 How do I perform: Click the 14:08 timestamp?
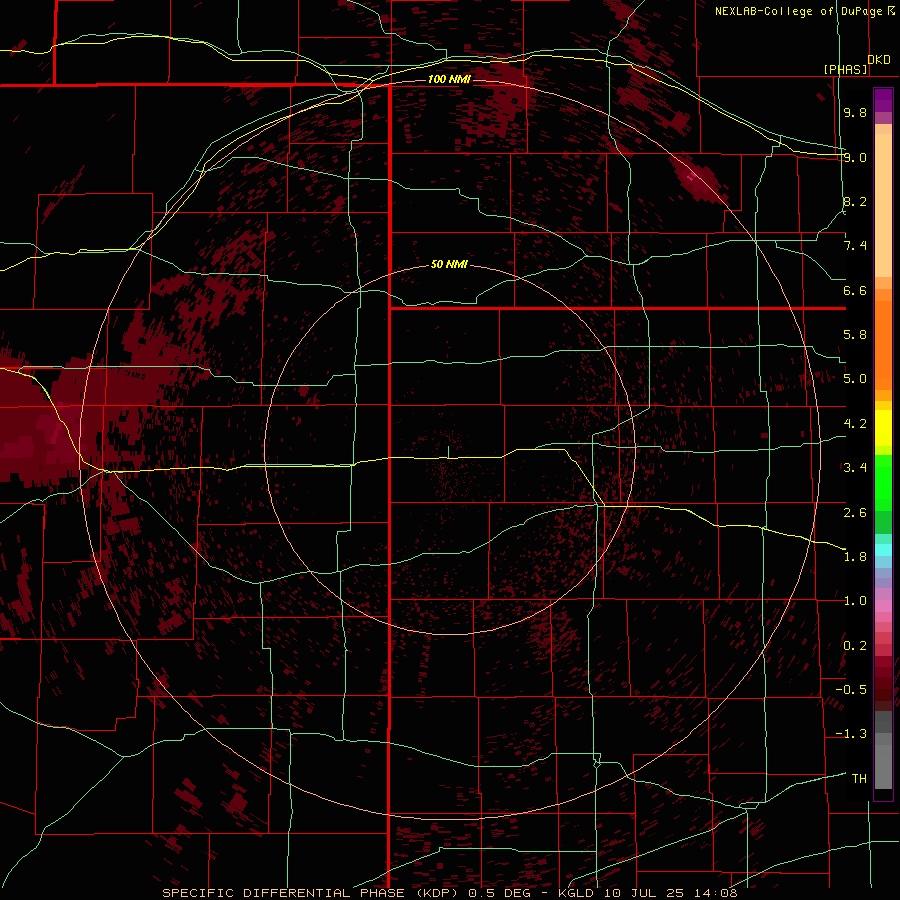pos(715,893)
